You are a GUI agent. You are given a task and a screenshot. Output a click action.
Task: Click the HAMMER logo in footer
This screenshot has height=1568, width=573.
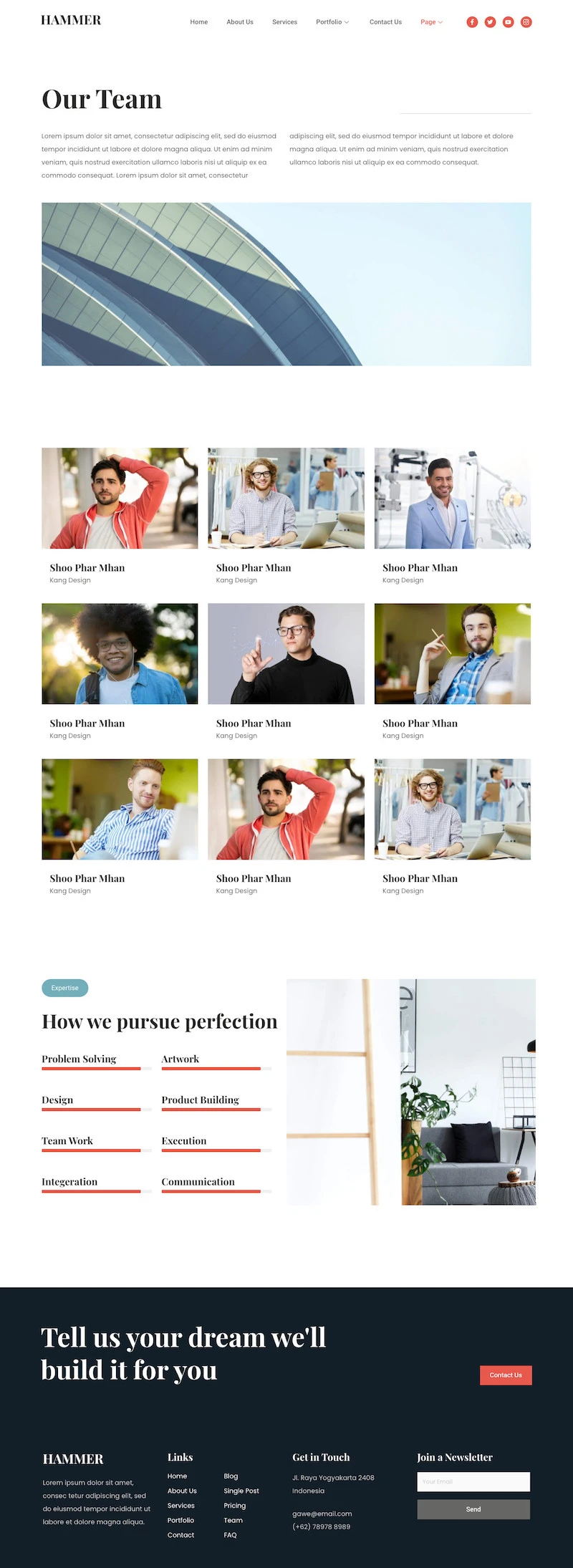73,1458
